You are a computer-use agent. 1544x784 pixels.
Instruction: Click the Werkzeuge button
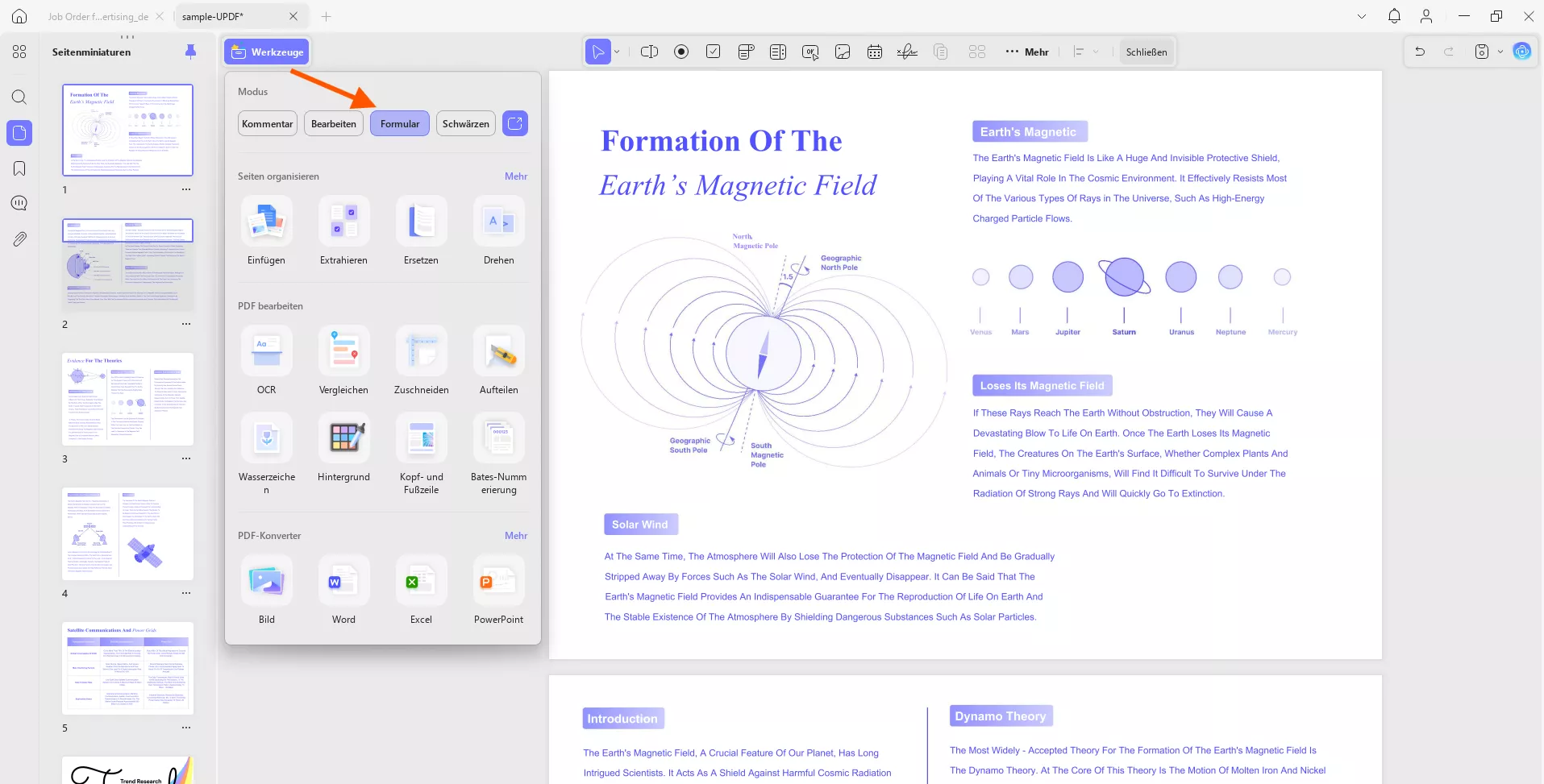coord(267,52)
